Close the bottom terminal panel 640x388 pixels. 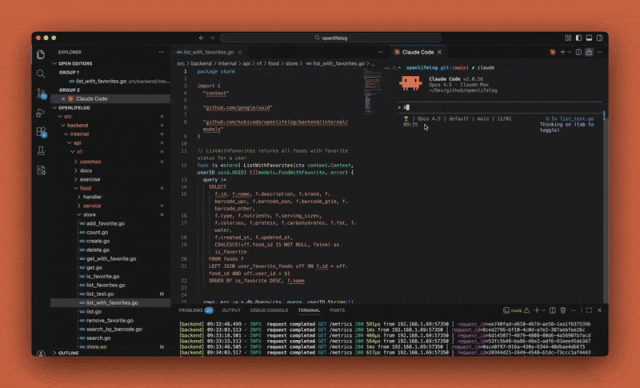[x=600, y=310]
